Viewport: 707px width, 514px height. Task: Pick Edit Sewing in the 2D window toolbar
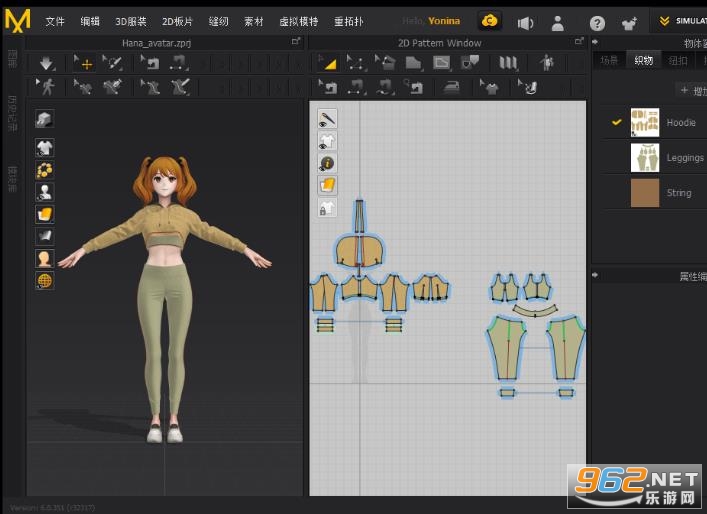pyautogui.click(x=327, y=87)
